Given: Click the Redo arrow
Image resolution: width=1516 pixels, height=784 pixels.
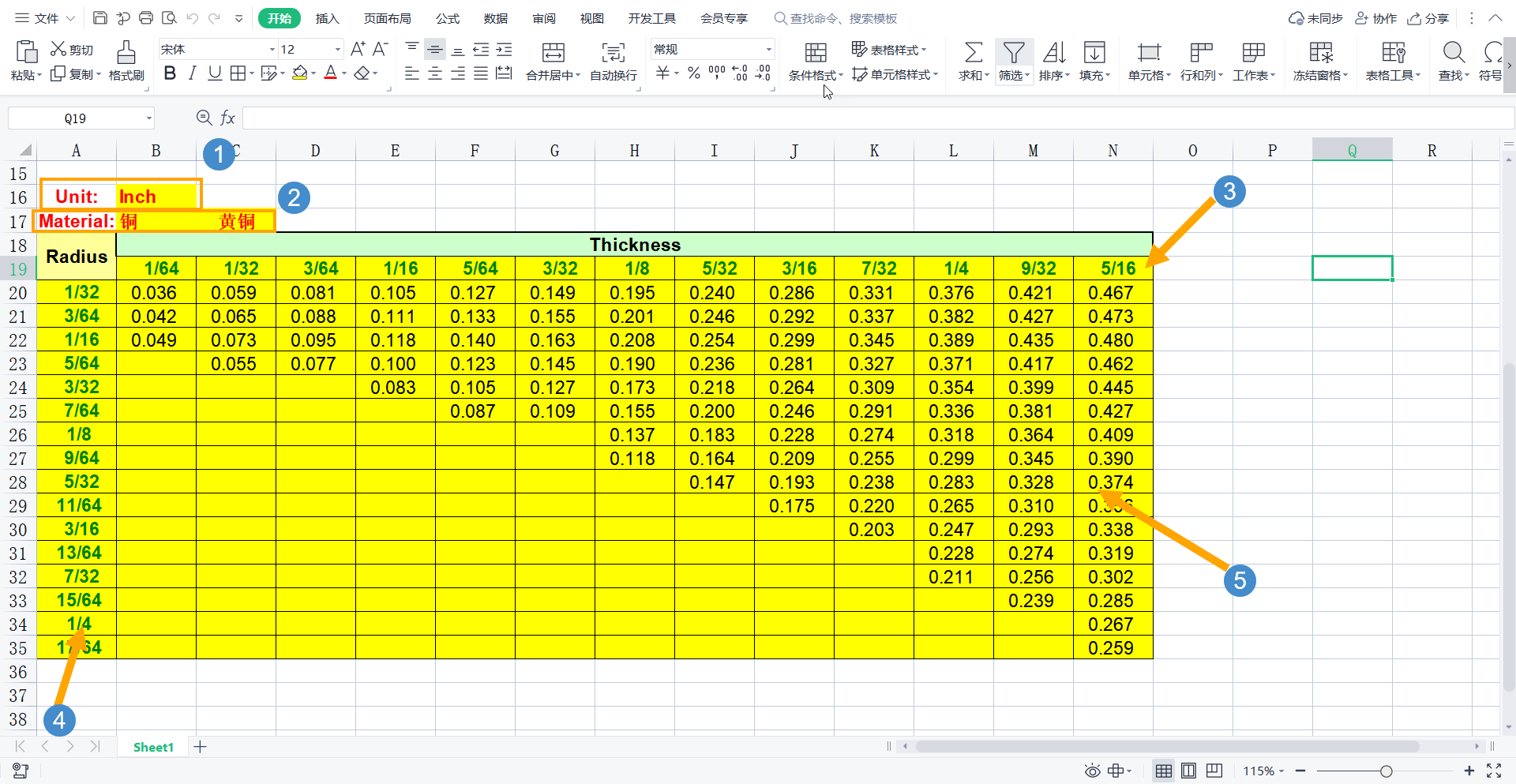Looking at the screenshot, I should 214,18.
